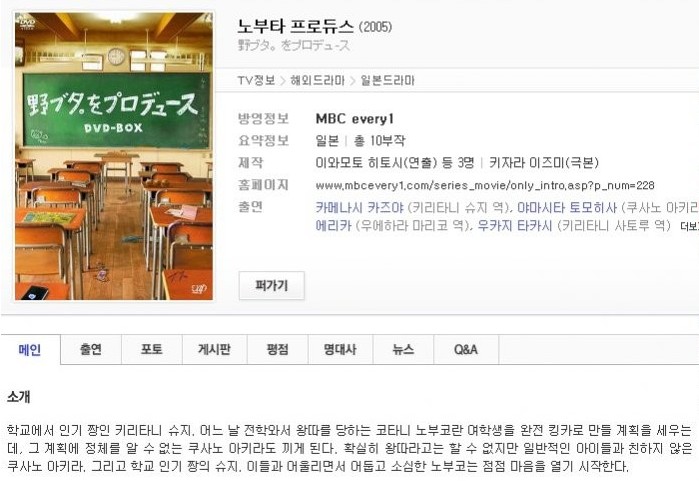This screenshot has height=481, width=699.
Task: Open the Q&A tab
Action: 466,349
